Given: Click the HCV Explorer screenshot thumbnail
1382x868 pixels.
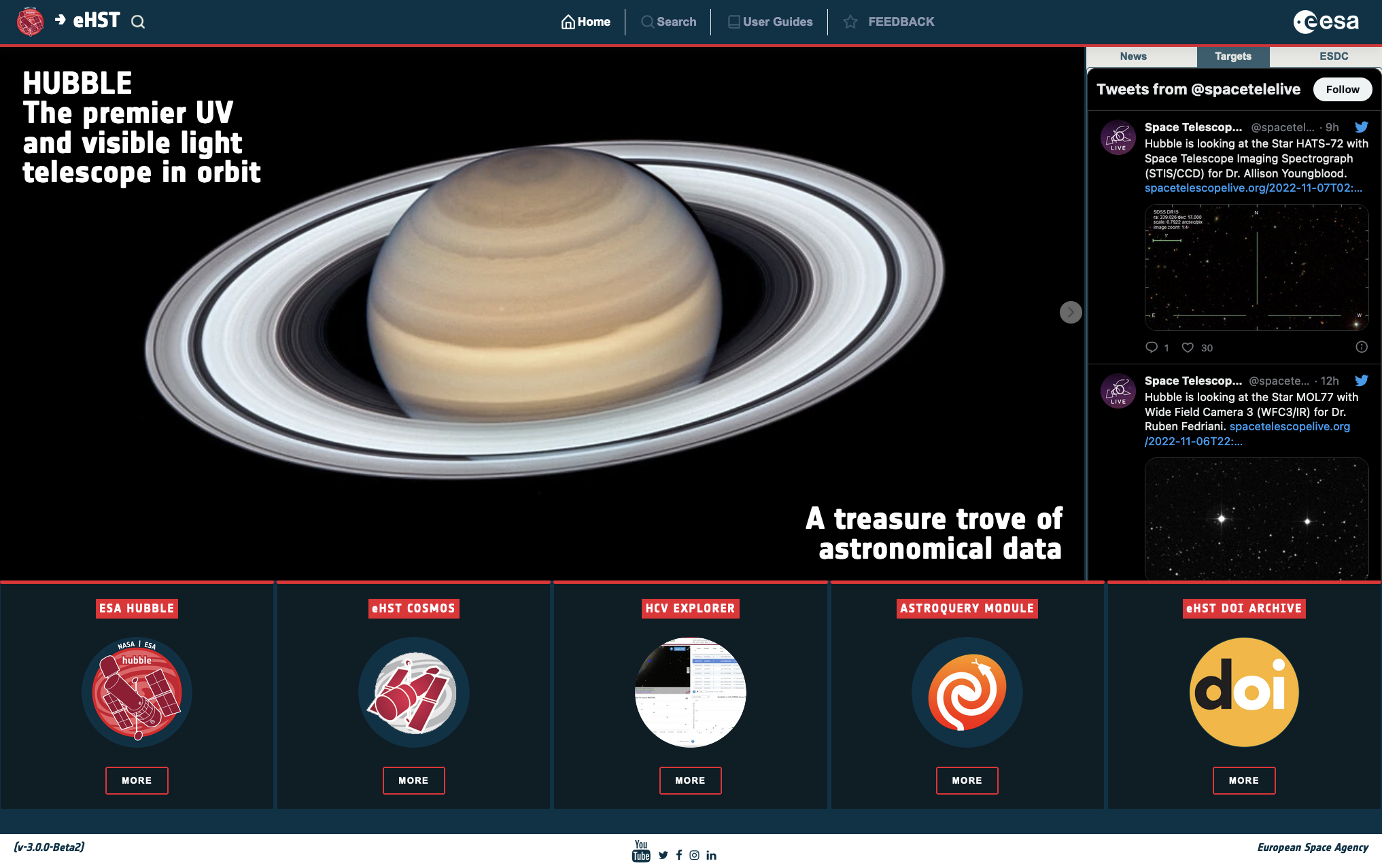Looking at the screenshot, I should tap(690, 692).
